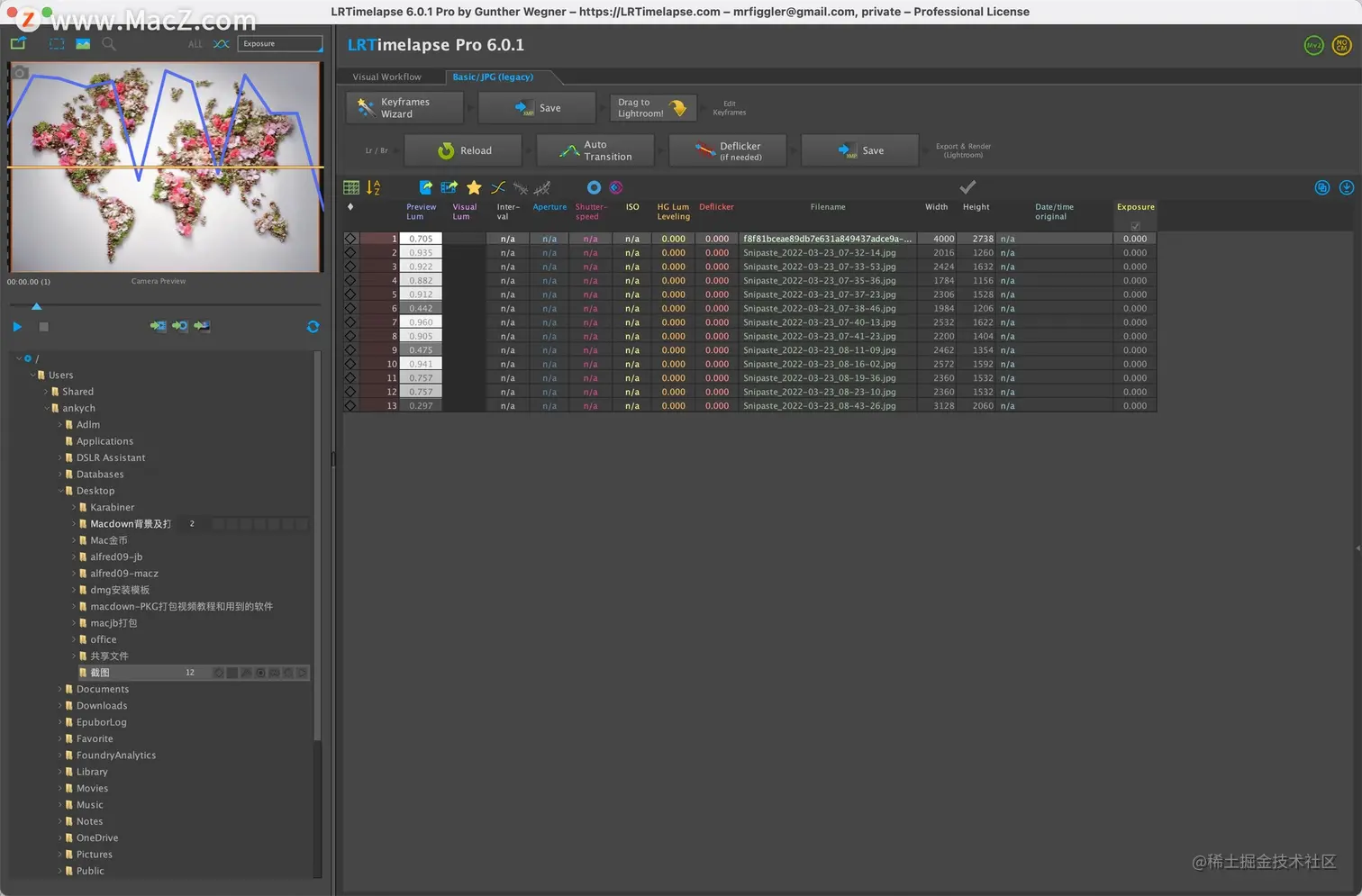Image resolution: width=1362 pixels, height=896 pixels.
Task: Click the Deflicker (if needed) button
Action: tap(728, 150)
